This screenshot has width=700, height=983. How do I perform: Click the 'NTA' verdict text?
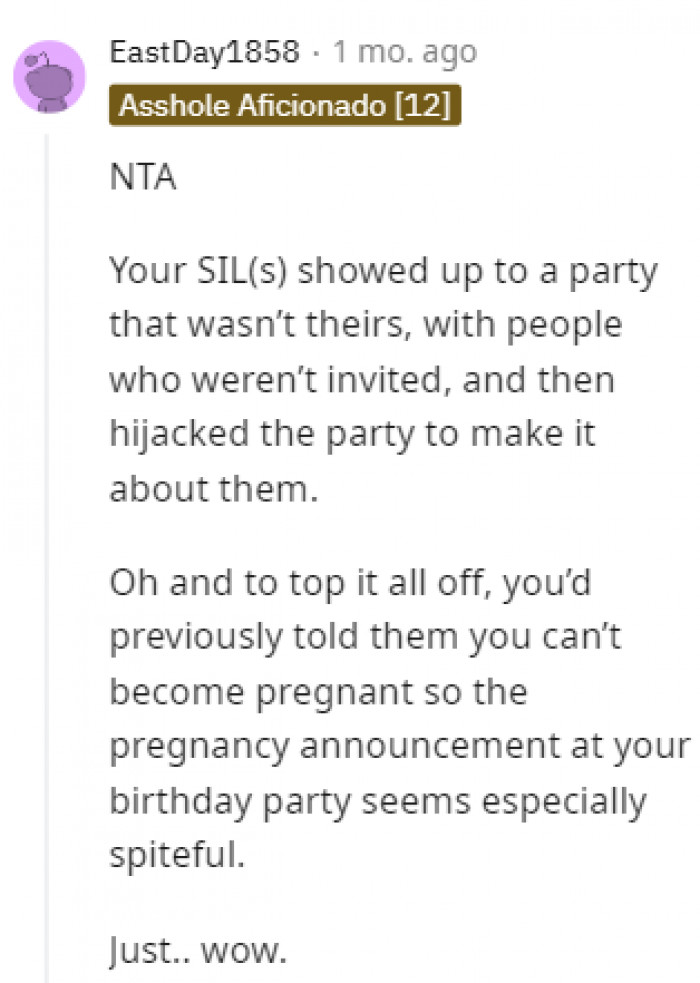coord(143,179)
